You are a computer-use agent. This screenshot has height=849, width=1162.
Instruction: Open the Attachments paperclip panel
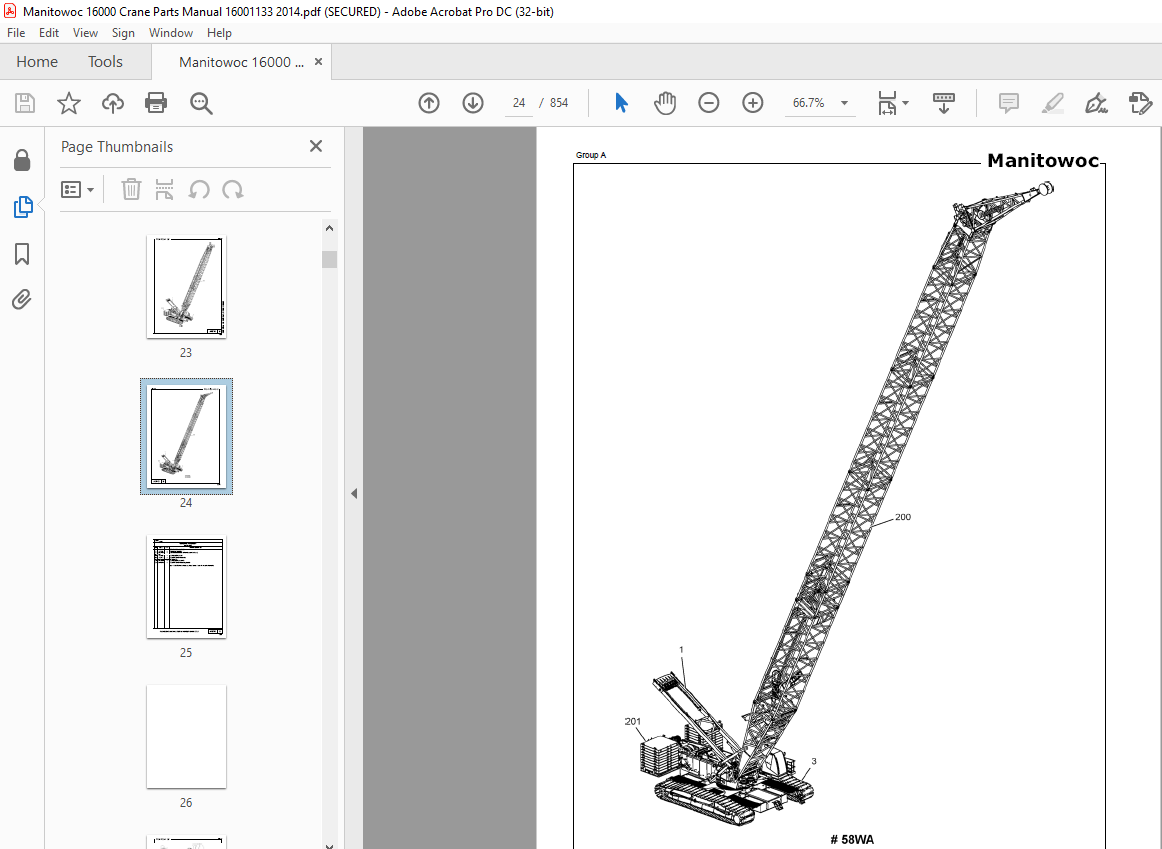click(x=22, y=300)
